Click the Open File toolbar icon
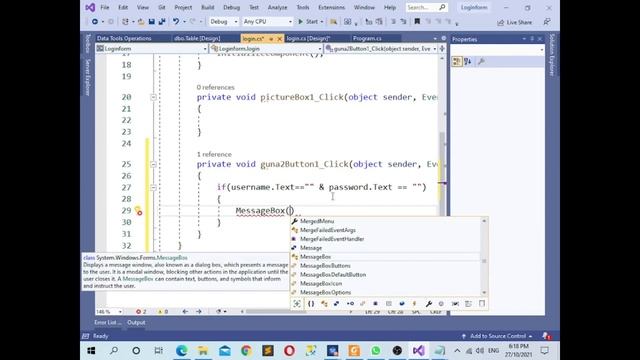Screen dimensions: 640x360 coord(141,22)
